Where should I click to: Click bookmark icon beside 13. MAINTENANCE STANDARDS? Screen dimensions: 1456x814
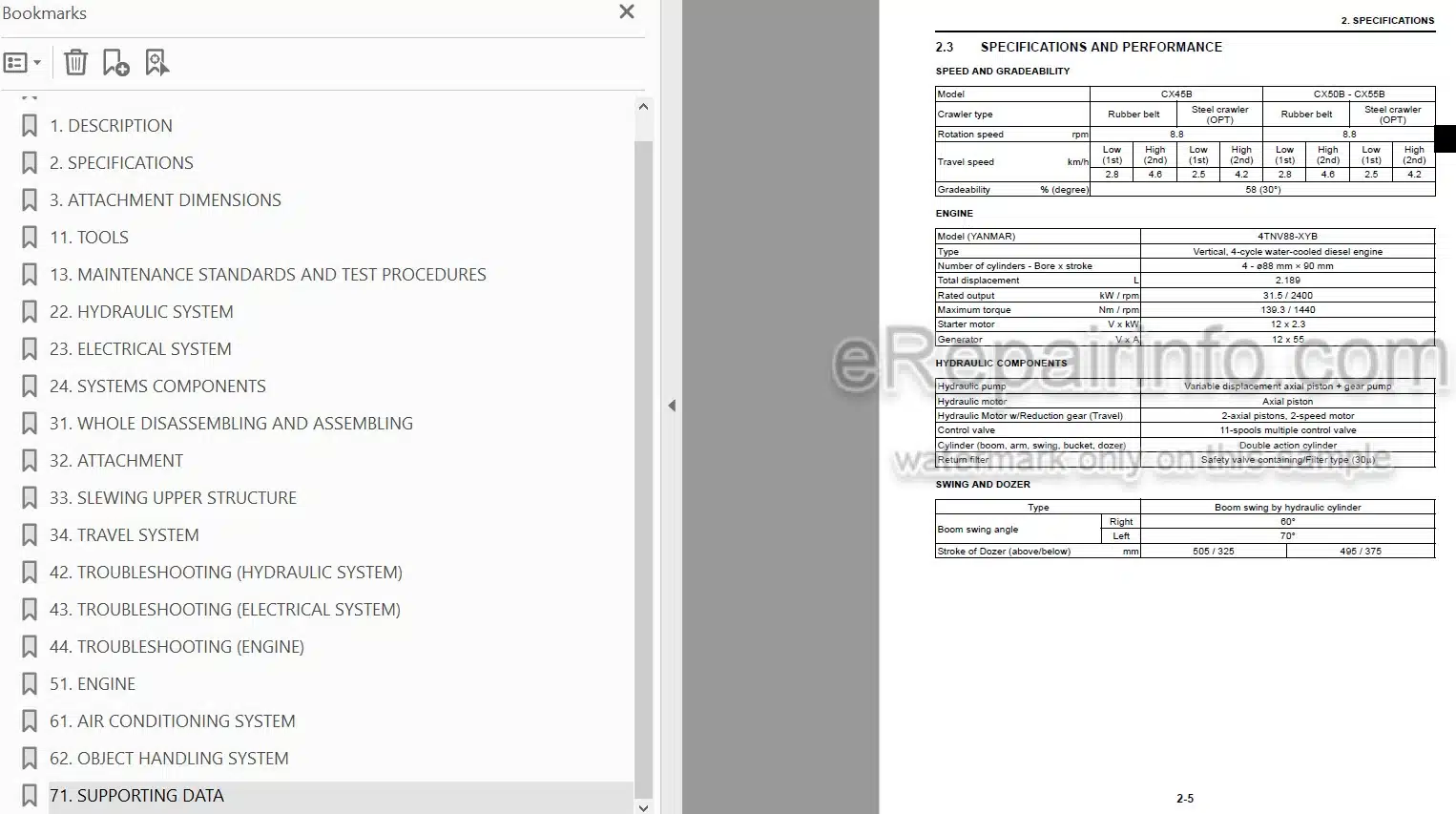(x=30, y=275)
